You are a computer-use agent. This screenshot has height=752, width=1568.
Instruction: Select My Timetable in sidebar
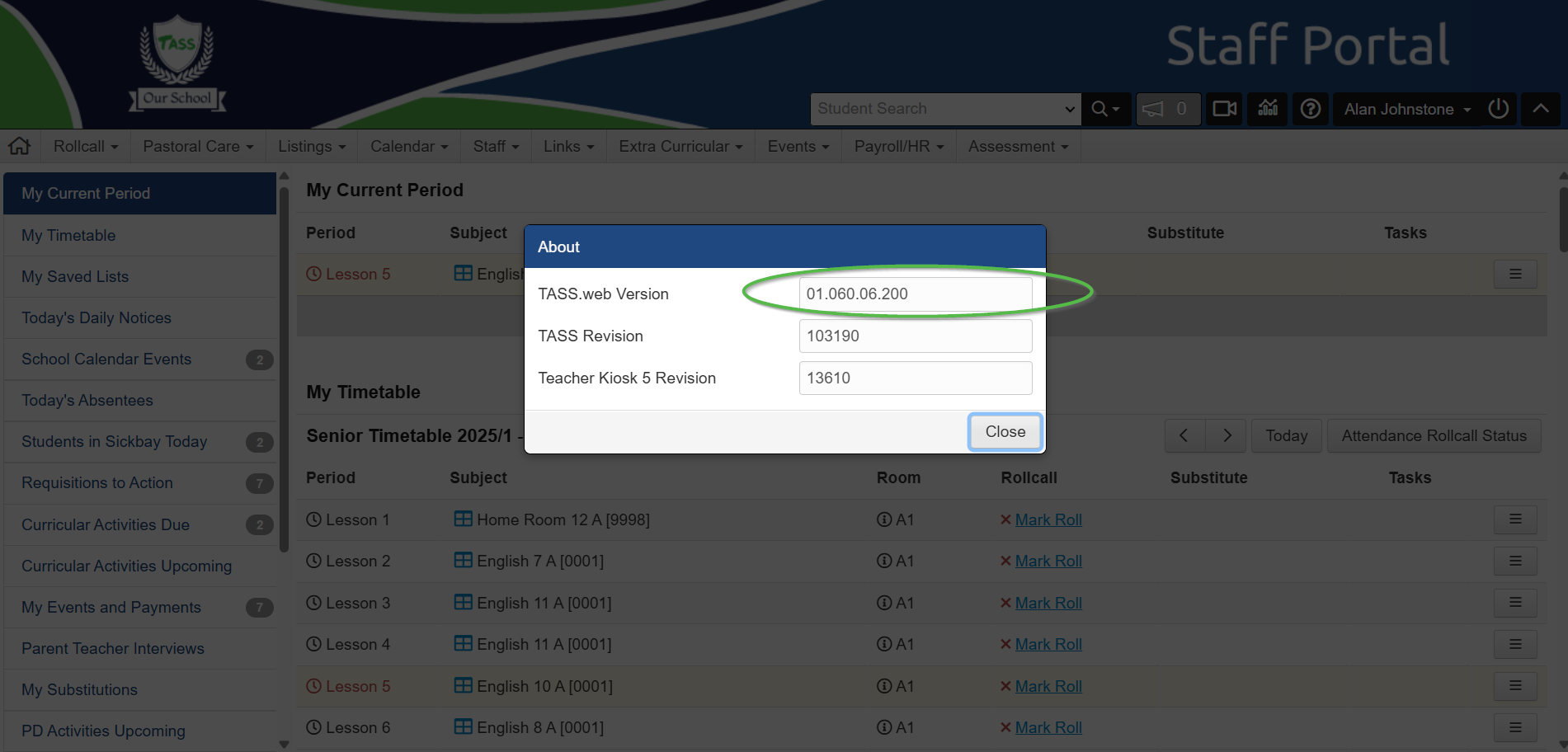[68, 235]
